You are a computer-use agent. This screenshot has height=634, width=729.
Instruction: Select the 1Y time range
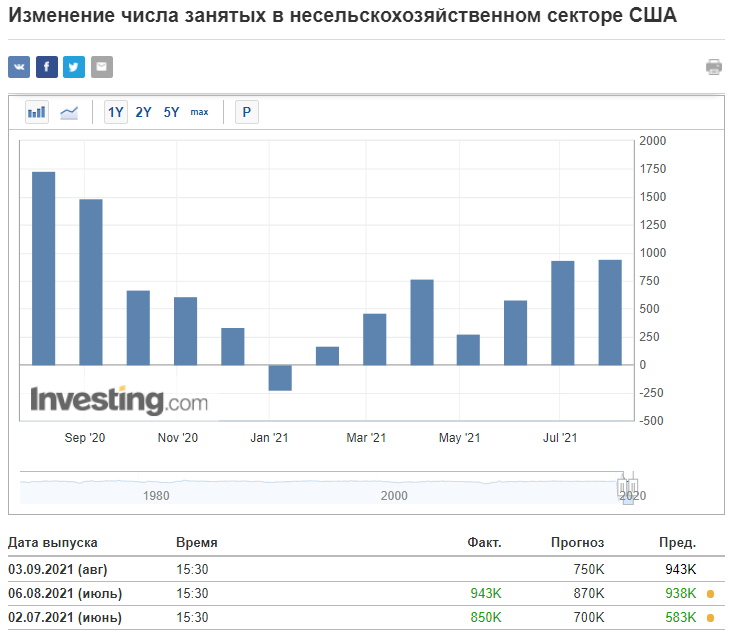tap(116, 112)
